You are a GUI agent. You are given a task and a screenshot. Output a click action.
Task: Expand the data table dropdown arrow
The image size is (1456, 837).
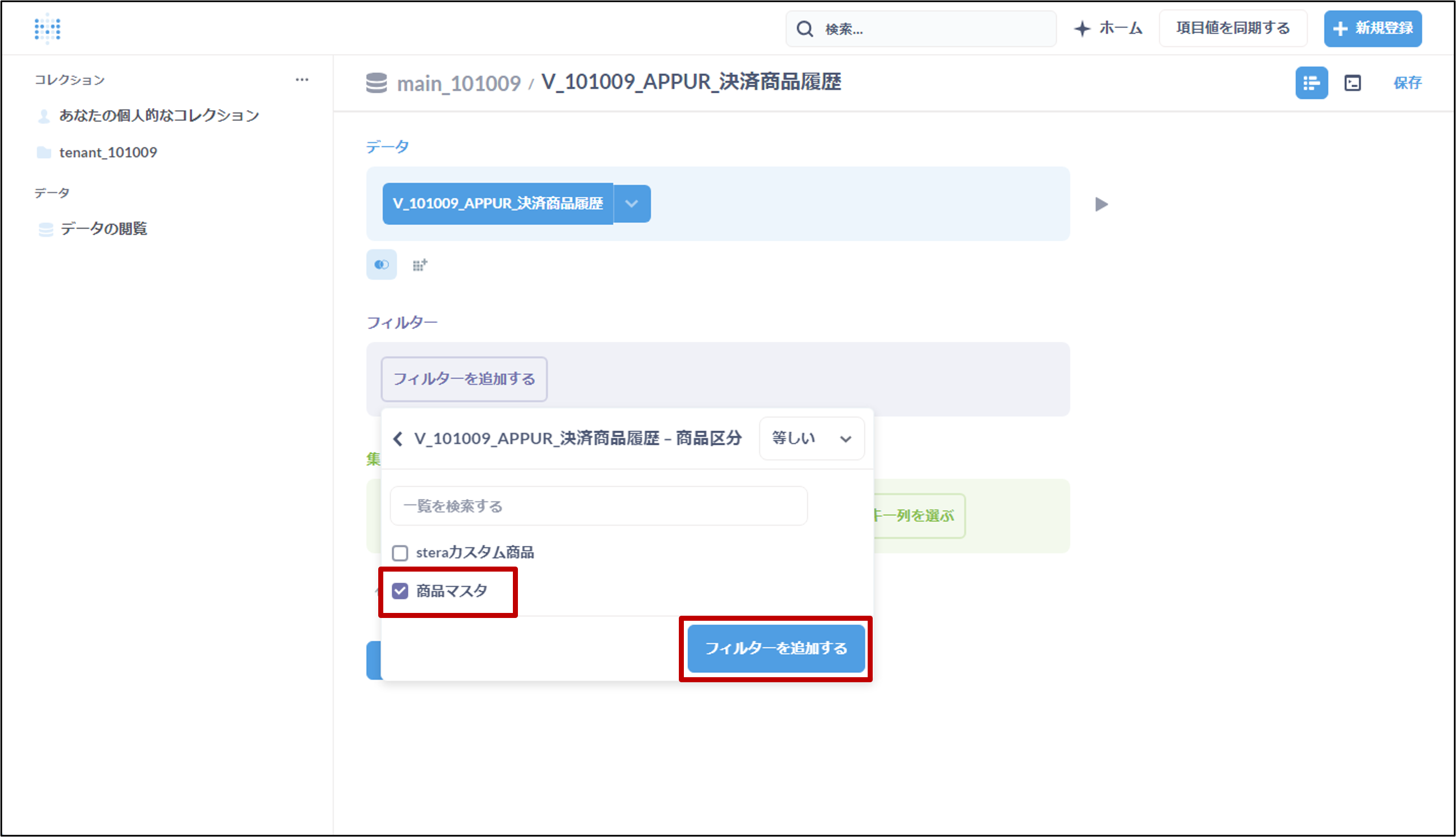point(632,203)
